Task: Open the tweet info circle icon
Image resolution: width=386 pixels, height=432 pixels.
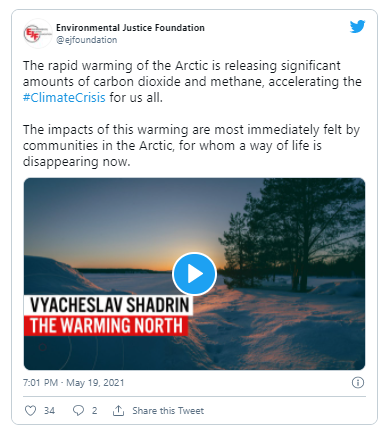Action: point(358,382)
